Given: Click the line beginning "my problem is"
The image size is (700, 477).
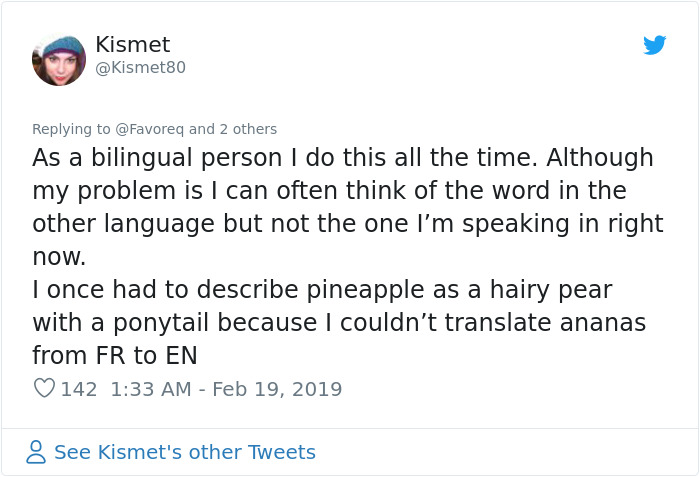Looking at the screenshot, I should pyautogui.click(x=329, y=191).
